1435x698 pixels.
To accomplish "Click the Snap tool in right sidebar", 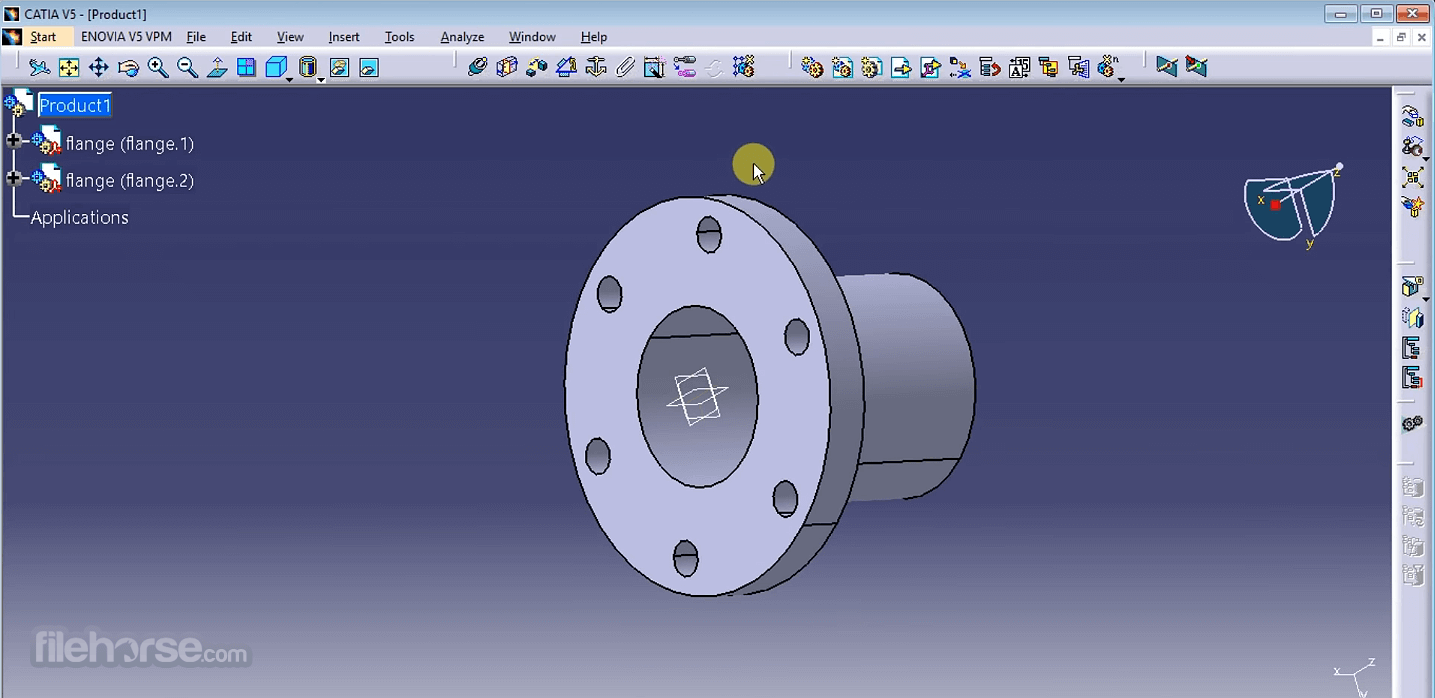I will coord(1412,147).
